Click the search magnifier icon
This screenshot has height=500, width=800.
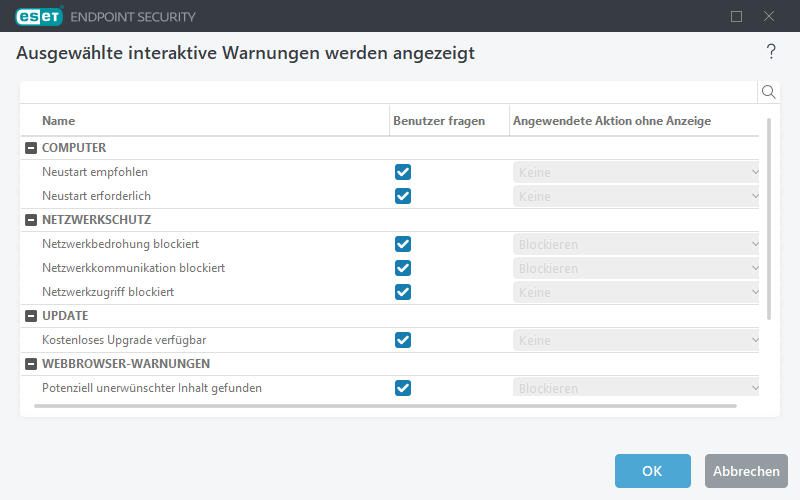pos(768,92)
